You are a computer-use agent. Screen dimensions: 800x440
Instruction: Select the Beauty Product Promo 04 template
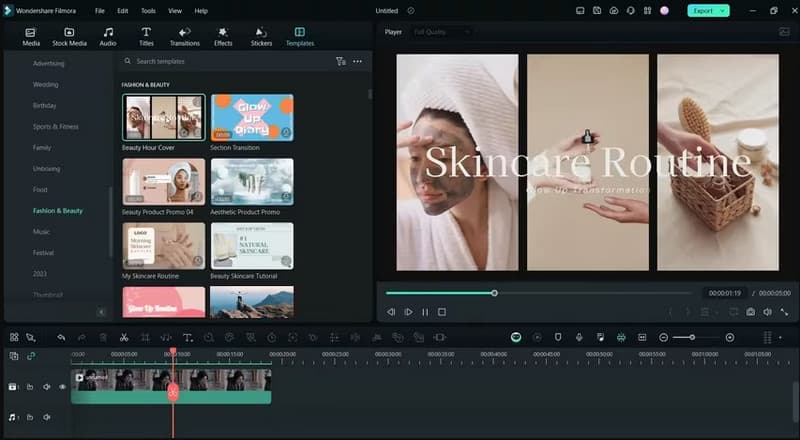tap(164, 181)
